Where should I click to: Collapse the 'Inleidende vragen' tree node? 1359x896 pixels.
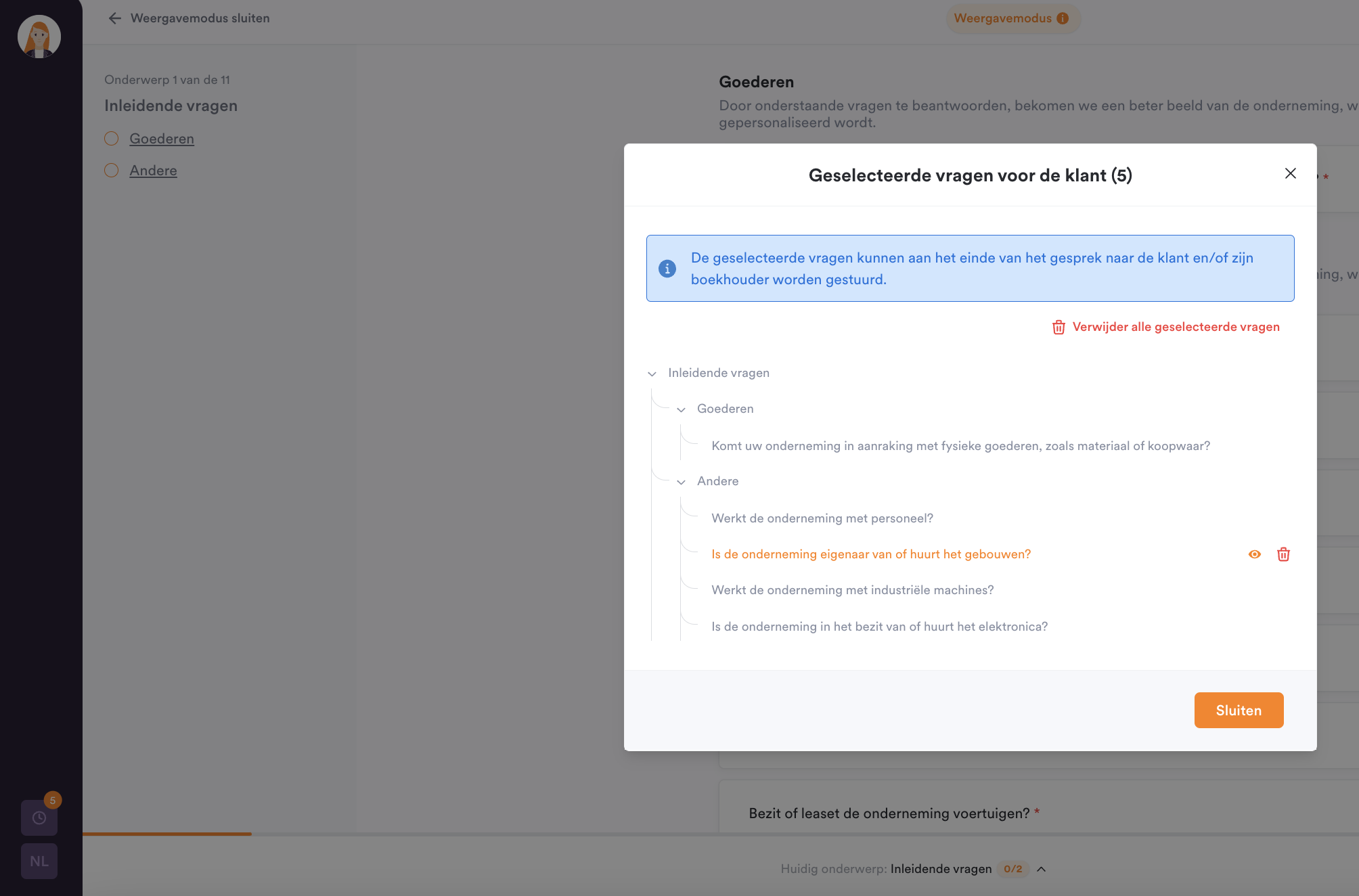[652, 374]
